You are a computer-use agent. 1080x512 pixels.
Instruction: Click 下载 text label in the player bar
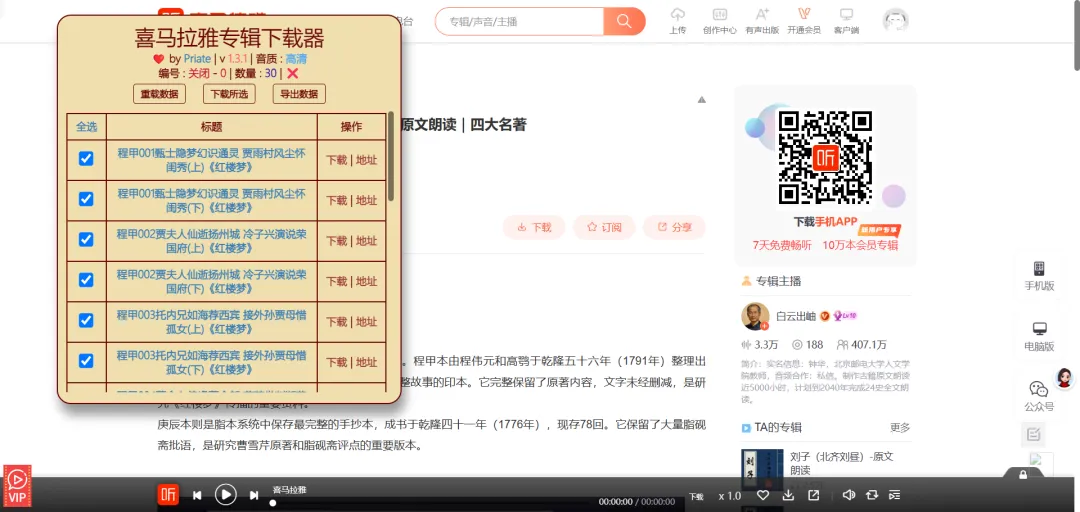[696, 496]
